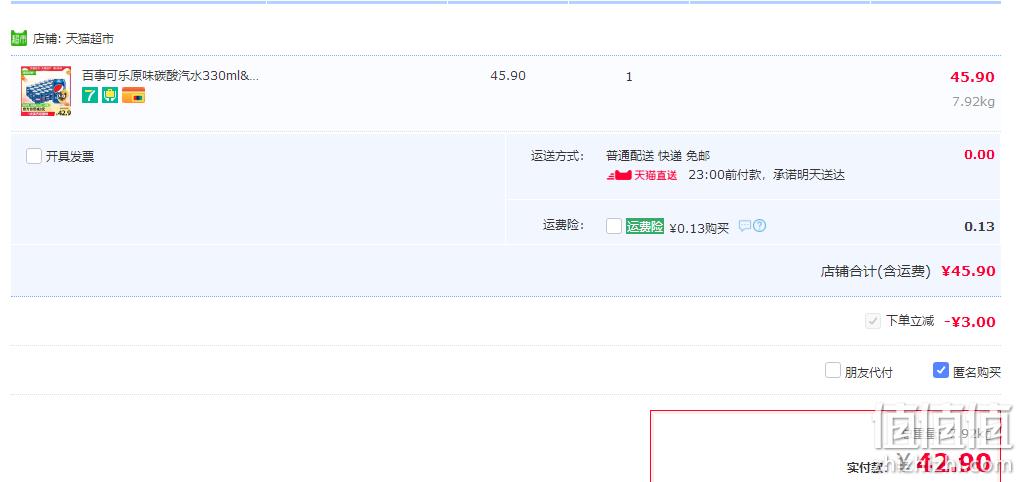Click the weight text 7.92kg
Image resolution: width=1022 pixels, height=482 pixels.
tap(973, 102)
